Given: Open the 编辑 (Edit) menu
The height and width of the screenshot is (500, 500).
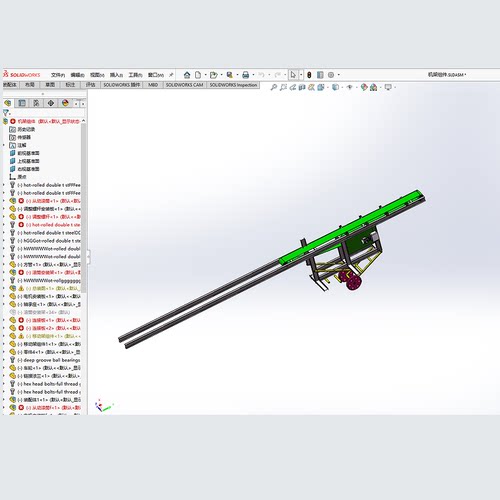Looking at the screenshot, I should [x=77, y=75].
